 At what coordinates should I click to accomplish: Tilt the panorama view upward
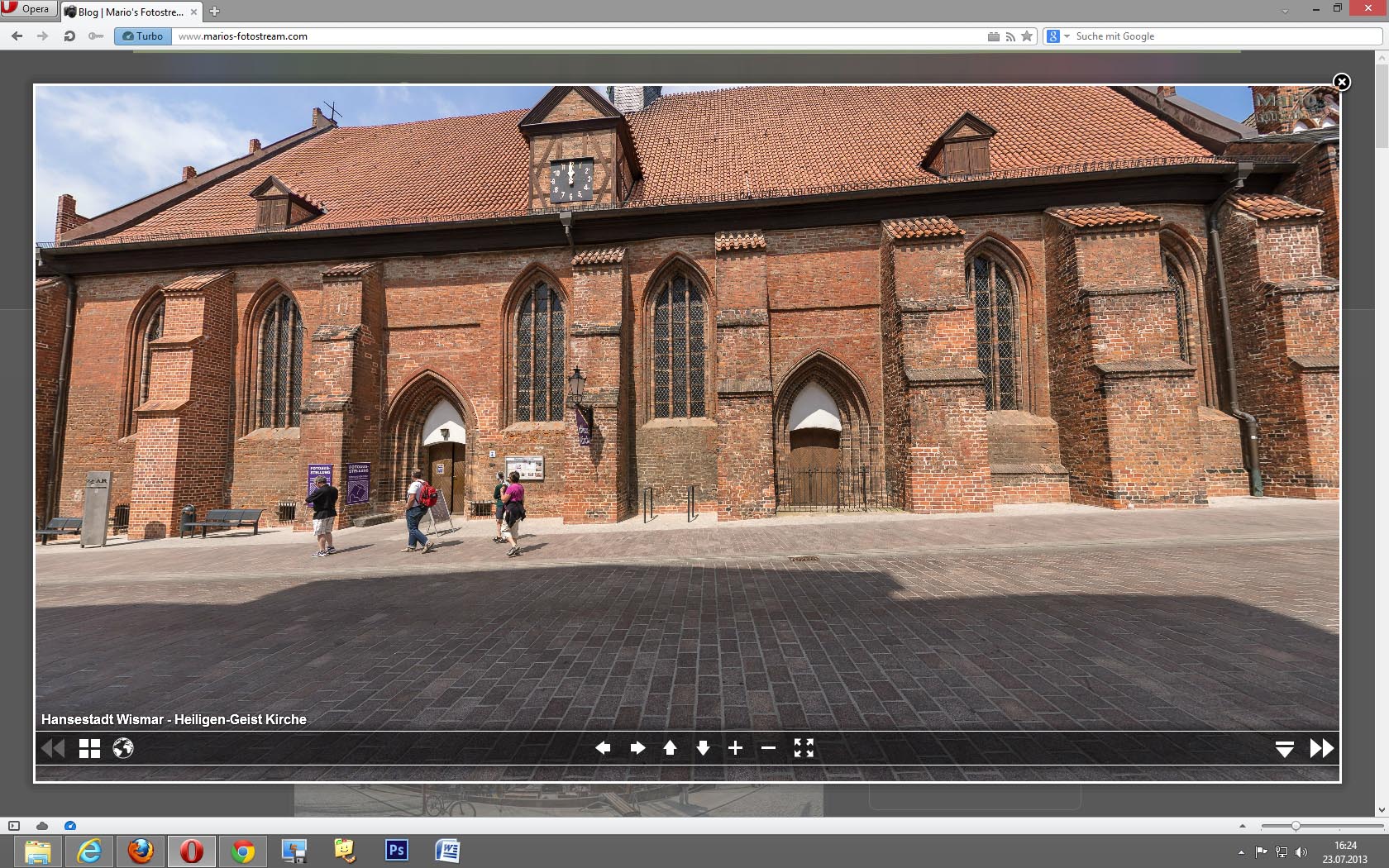click(x=670, y=748)
